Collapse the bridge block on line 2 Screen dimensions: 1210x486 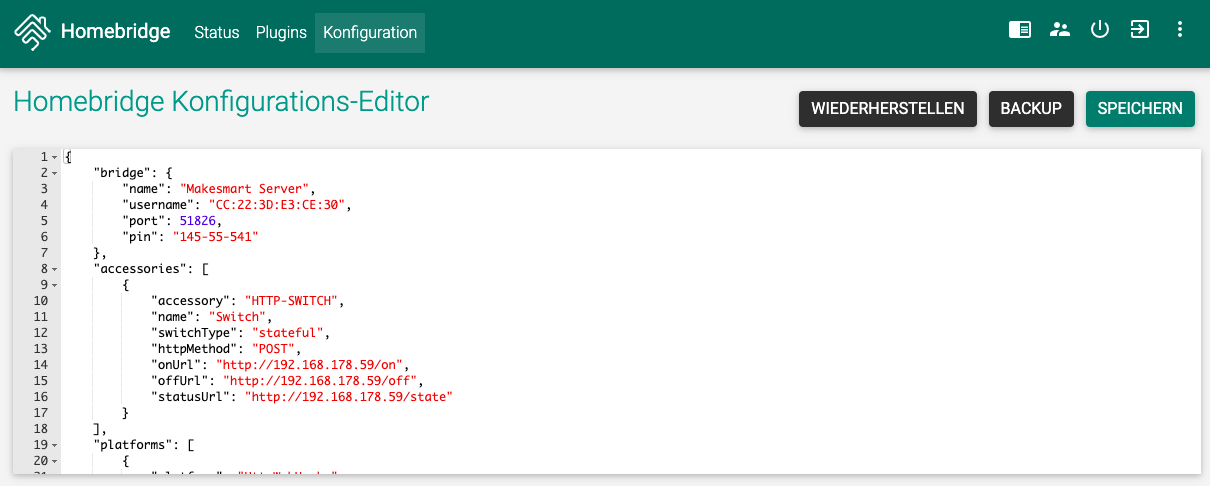pyautogui.click(x=54, y=173)
